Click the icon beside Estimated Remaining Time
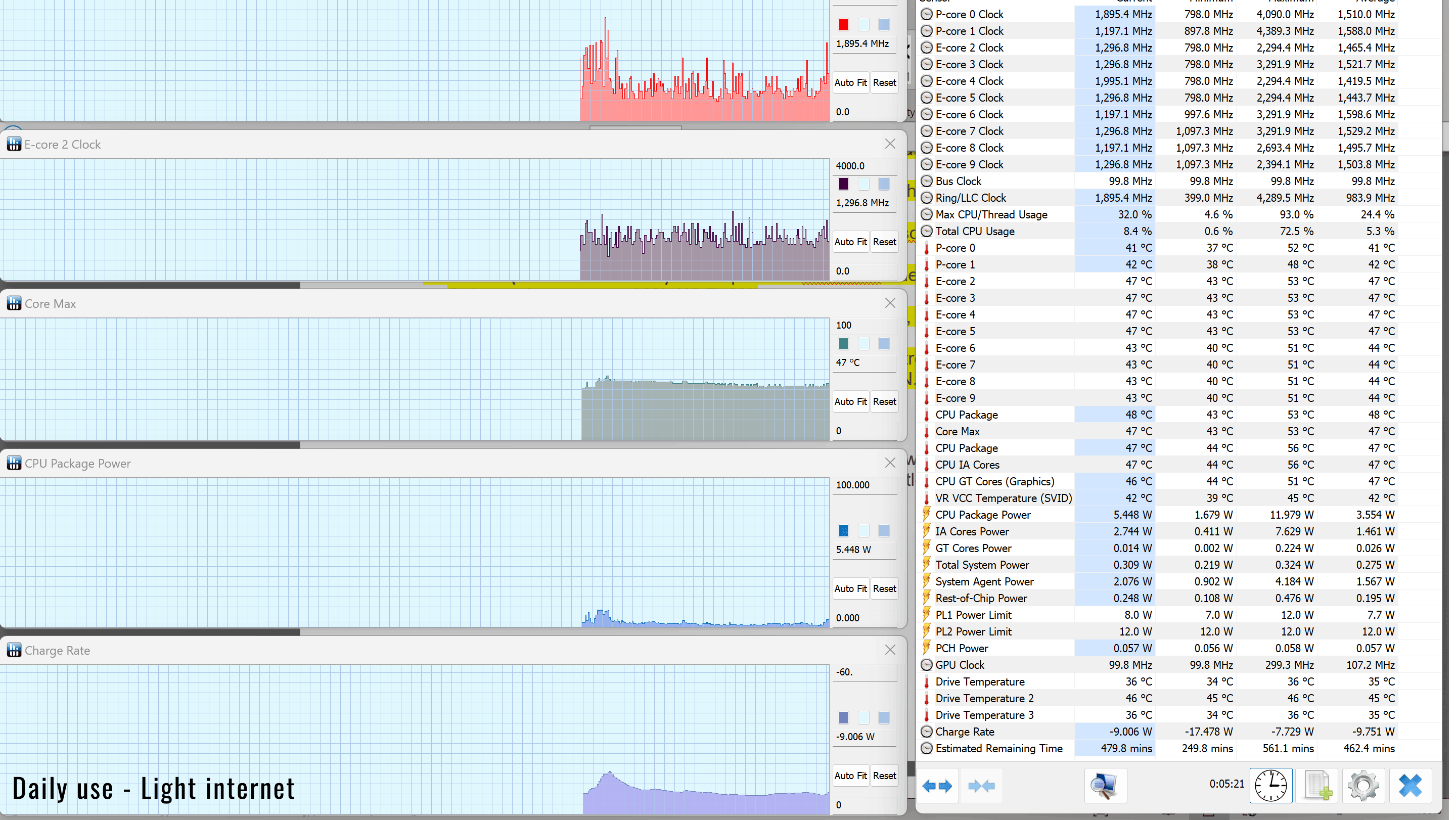Viewport: 1456px width, 820px height. [926, 749]
